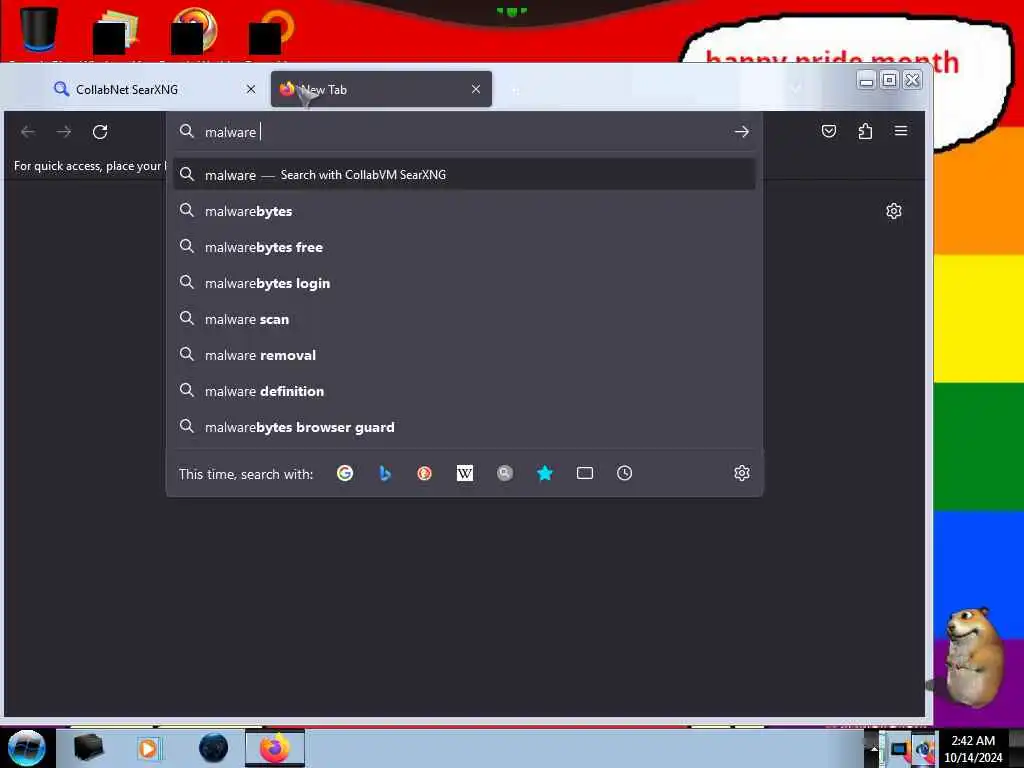1024x768 pixels.
Task: Choose the 'malware definition' suggestion
Action: (464, 391)
